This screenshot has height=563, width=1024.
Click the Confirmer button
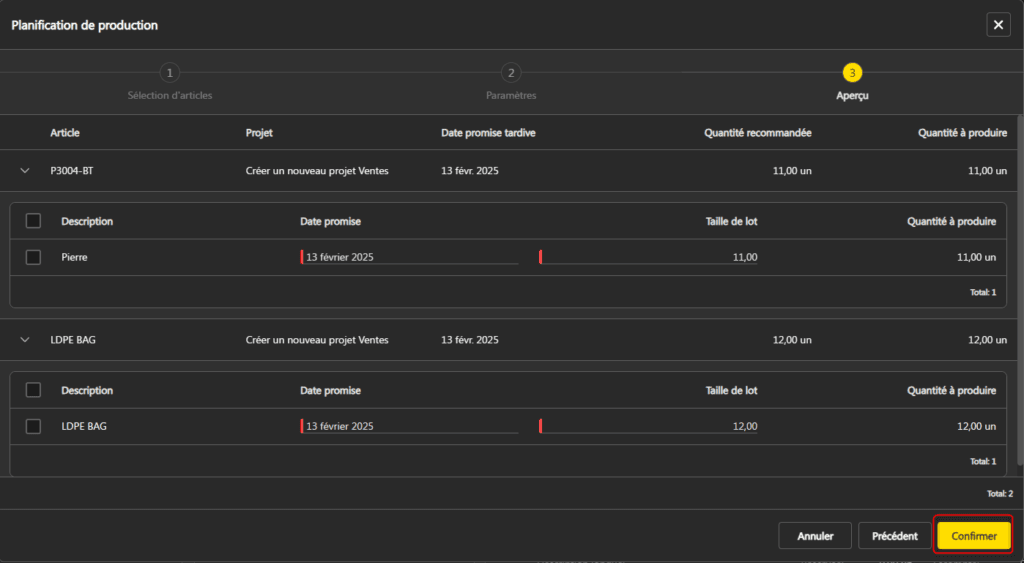pos(973,536)
